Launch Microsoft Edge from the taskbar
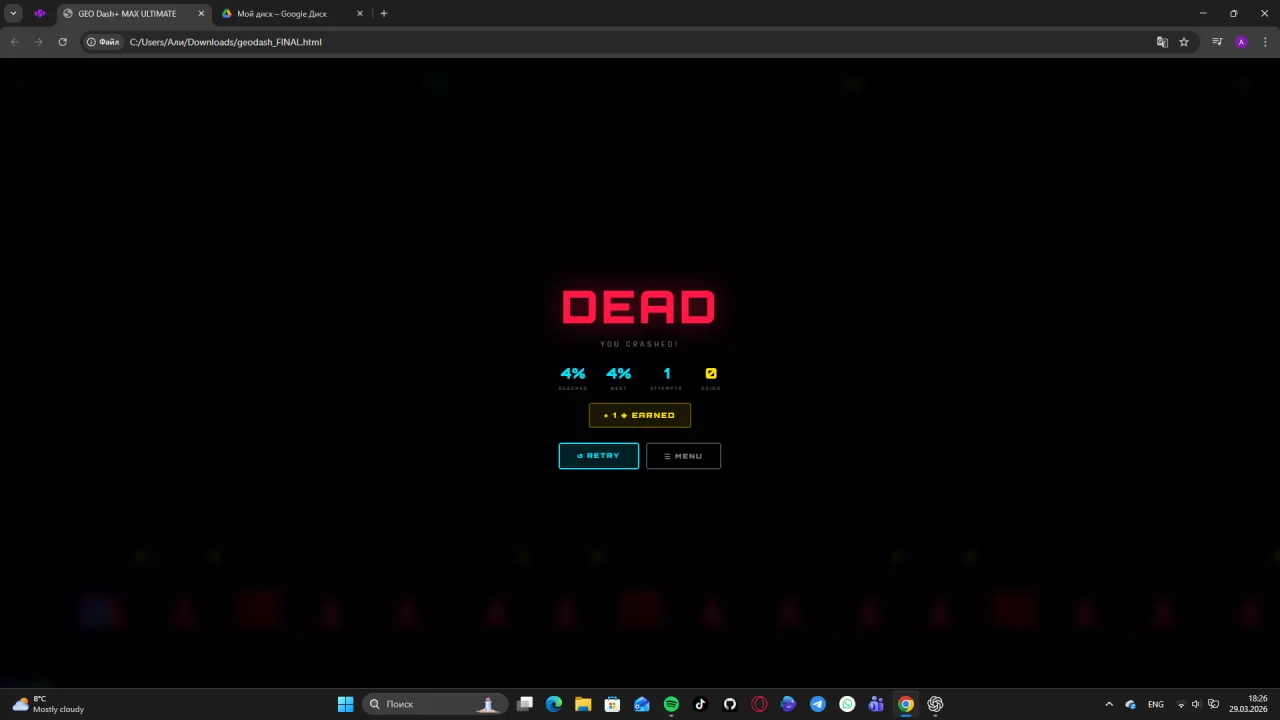The width and height of the screenshot is (1280, 720). click(x=554, y=704)
